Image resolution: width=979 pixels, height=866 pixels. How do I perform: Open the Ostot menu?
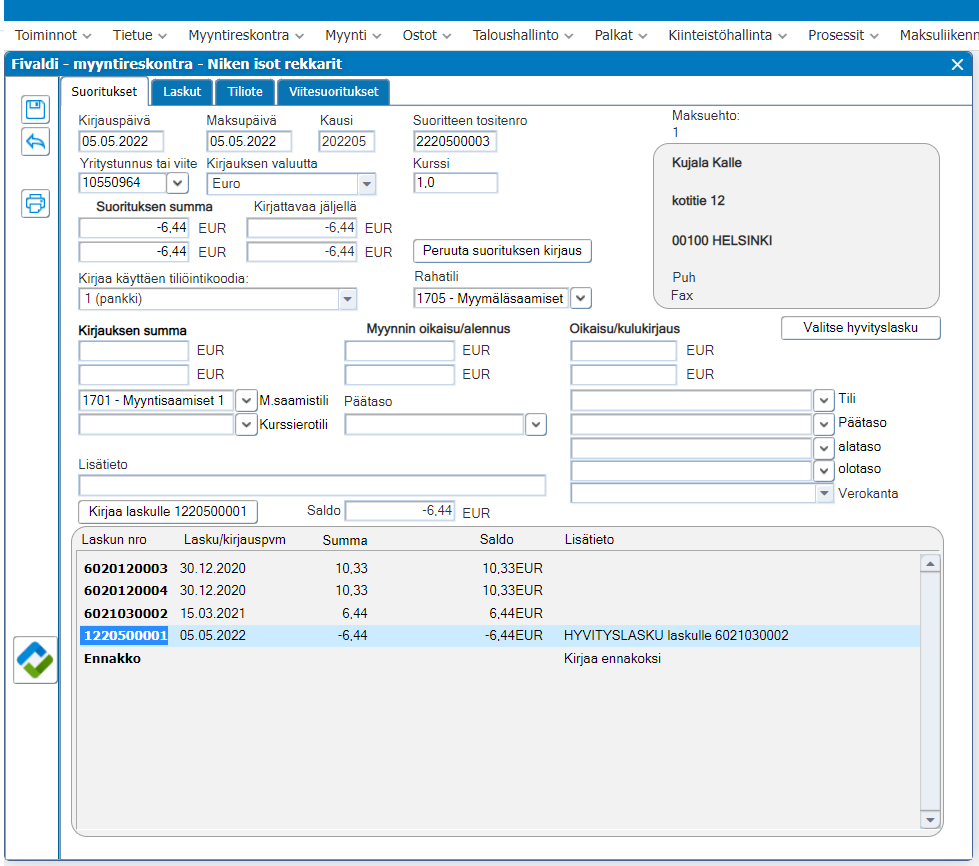426,36
